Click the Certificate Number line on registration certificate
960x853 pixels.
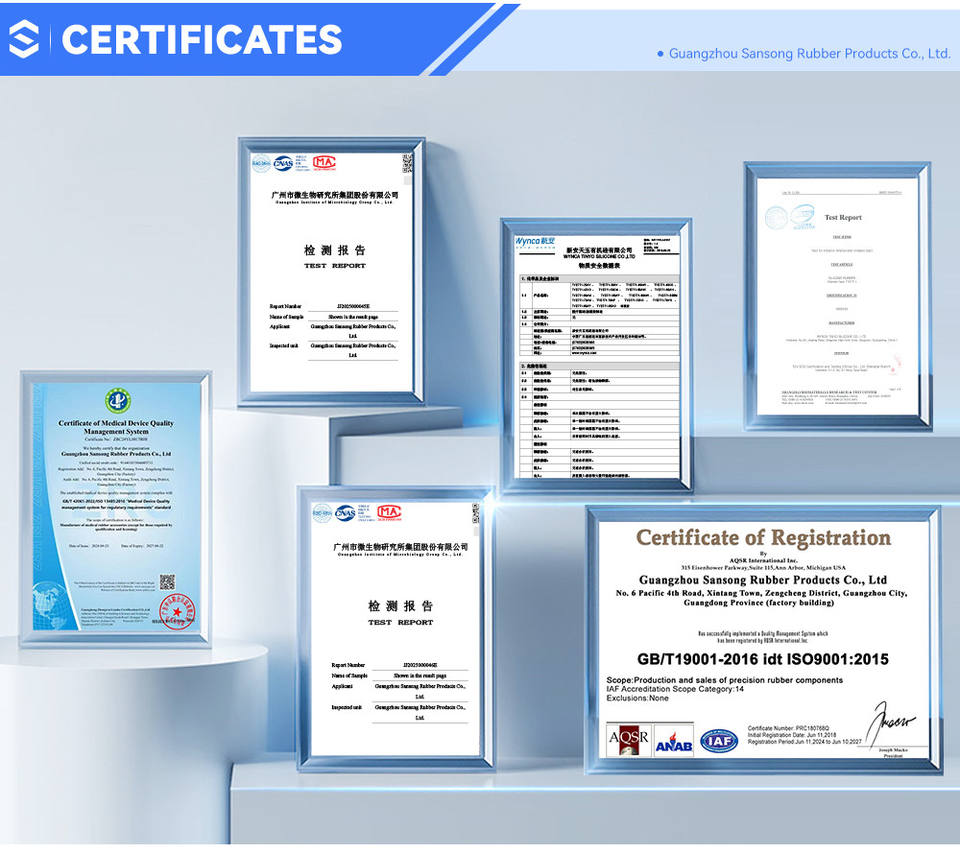(x=788, y=728)
